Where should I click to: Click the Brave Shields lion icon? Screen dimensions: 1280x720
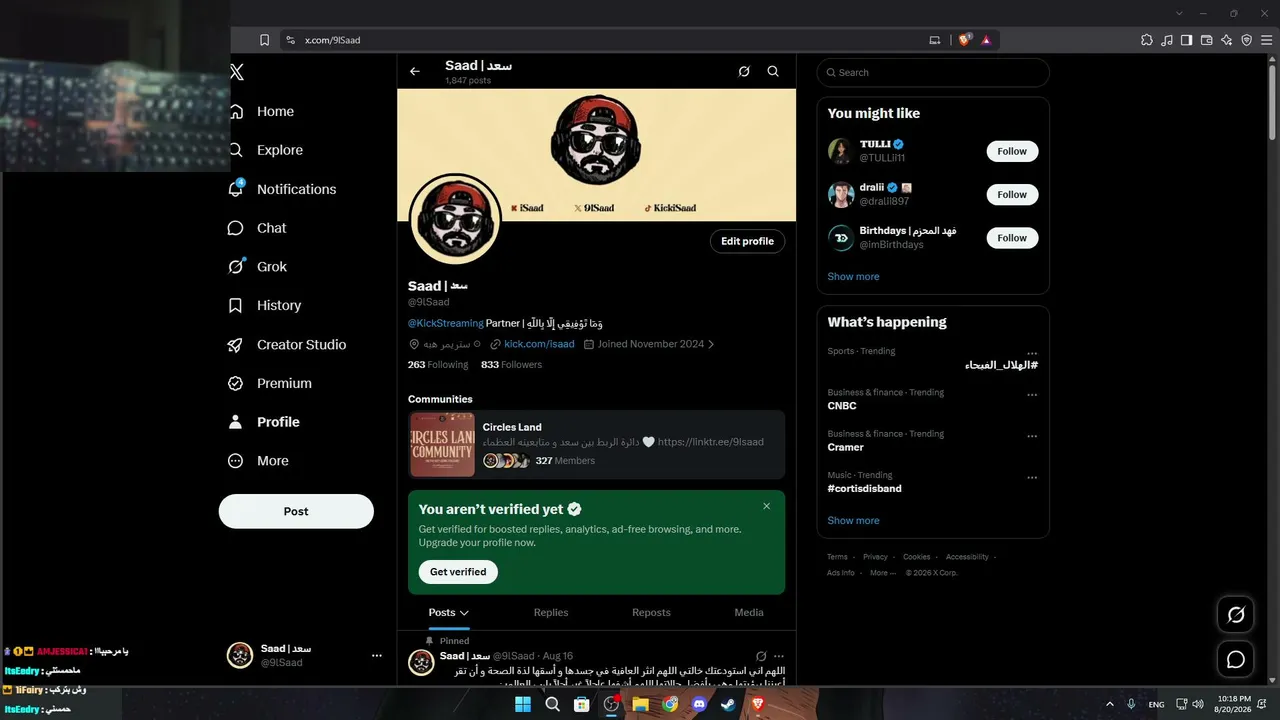[964, 40]
